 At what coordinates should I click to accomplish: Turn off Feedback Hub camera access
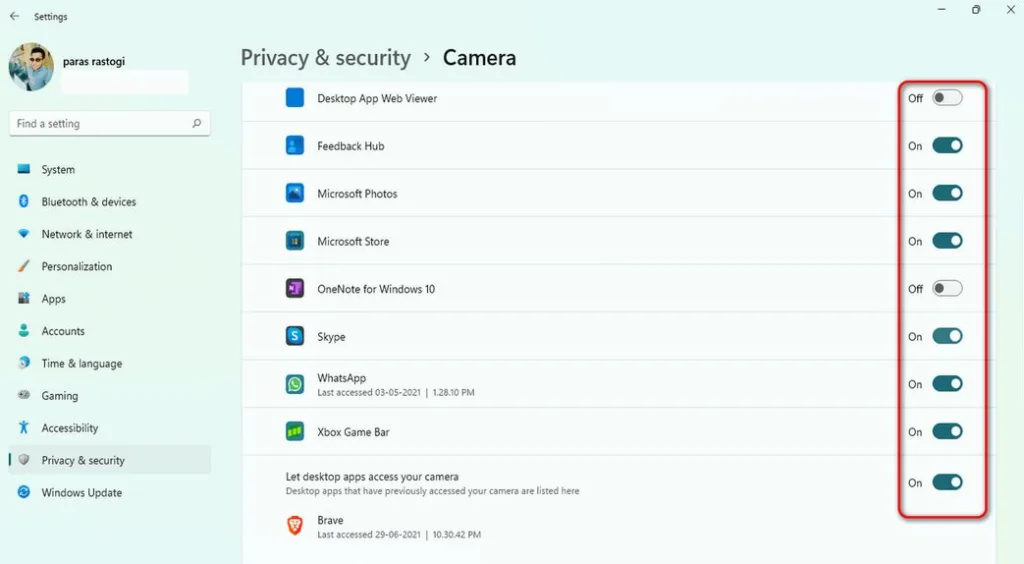click(947, 146)
